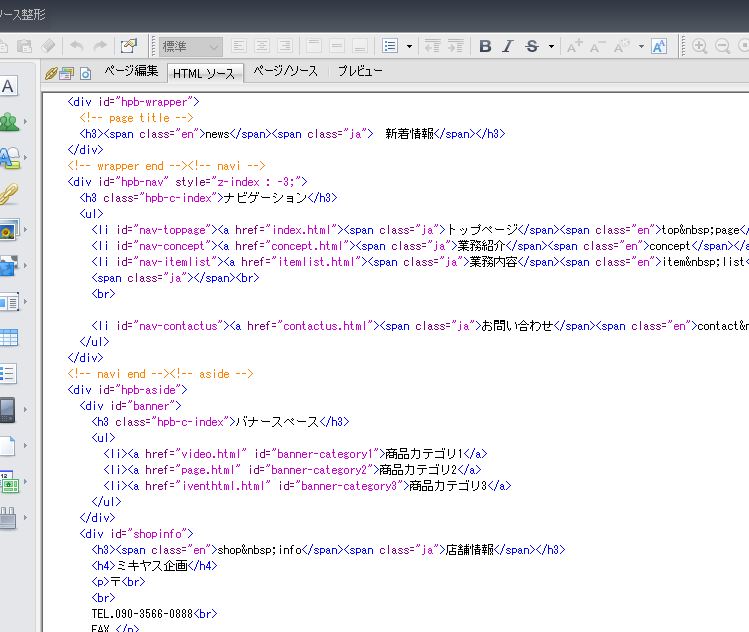Switch to the ページ編集 tab
The image size is (749, 632).
(x=131, y=71)
